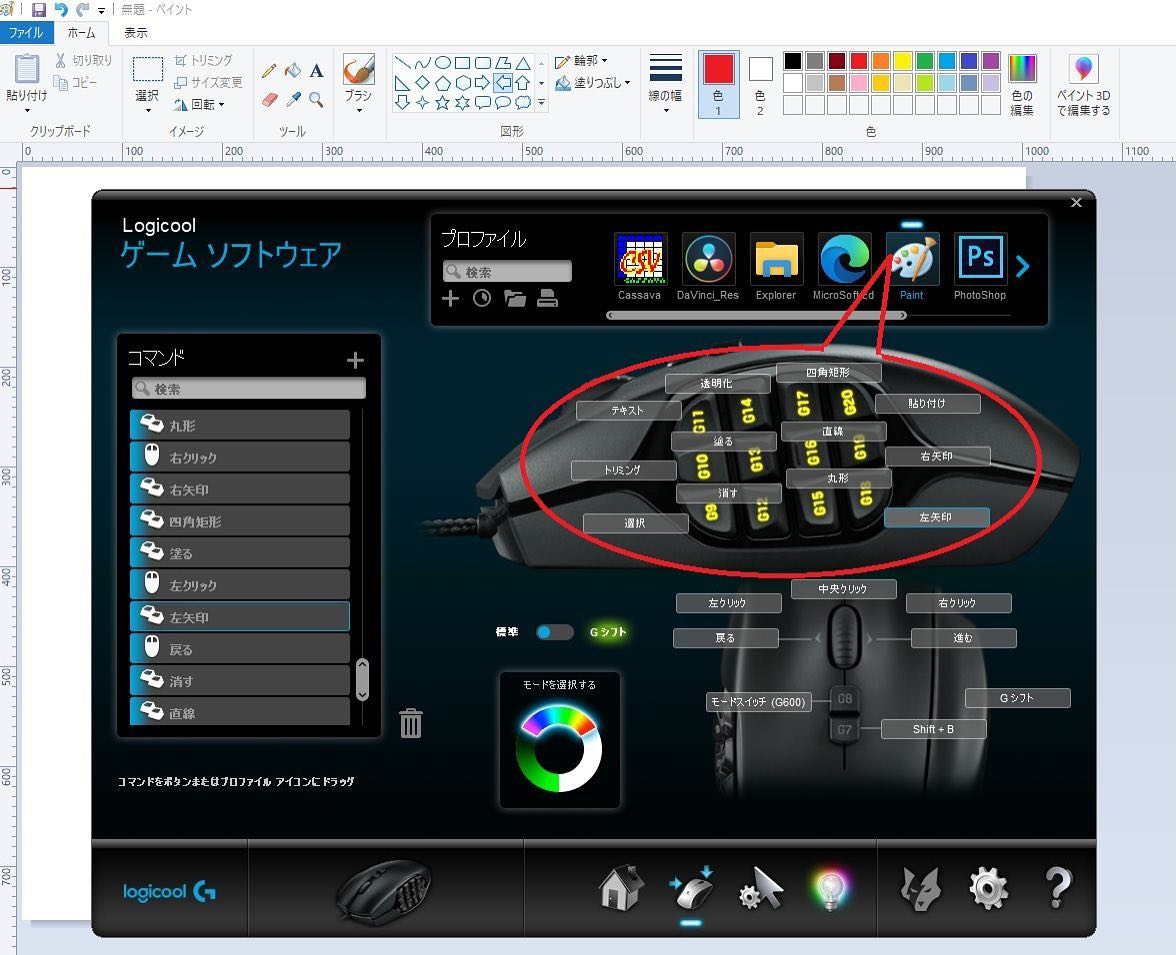Click the 切り取り cut button
This screenshot has width=1176, height=955.
83,61
